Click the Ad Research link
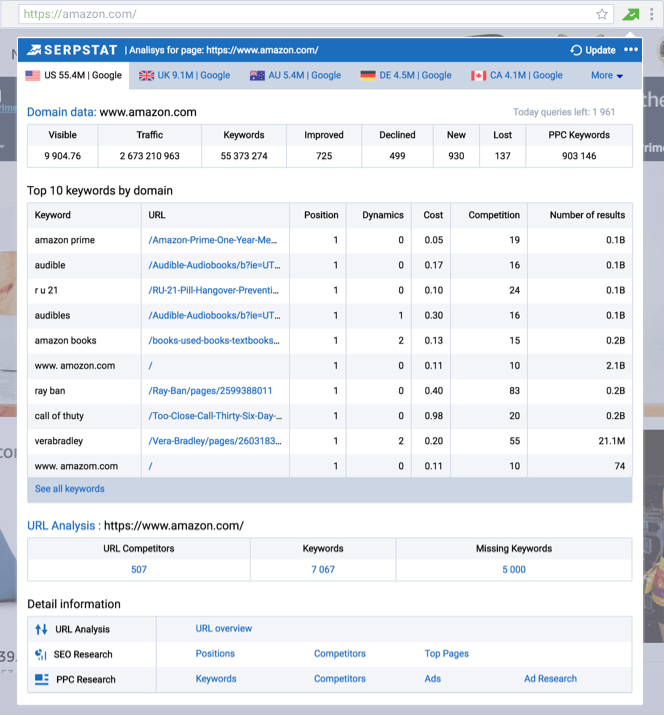This screenshot has width=664, height=716. pos(550,679)
